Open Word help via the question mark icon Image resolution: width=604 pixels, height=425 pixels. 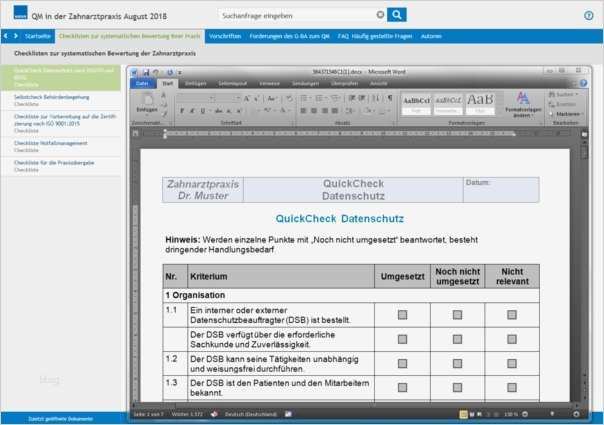click(583, 83)
